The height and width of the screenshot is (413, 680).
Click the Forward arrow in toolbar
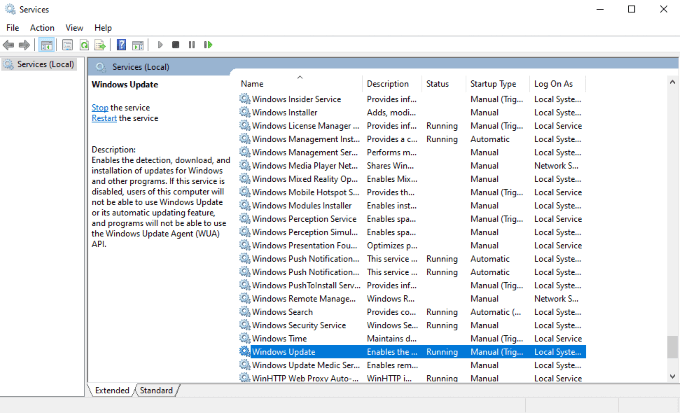click(24, 45)
